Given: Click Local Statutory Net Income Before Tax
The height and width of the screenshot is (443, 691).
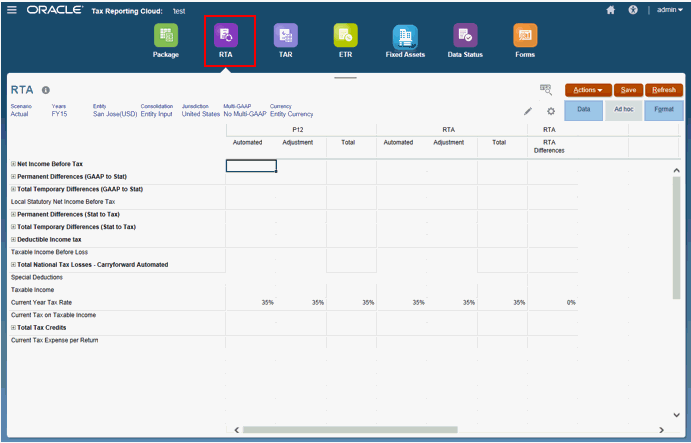Looking at the screenshot, I should [63, 202].
